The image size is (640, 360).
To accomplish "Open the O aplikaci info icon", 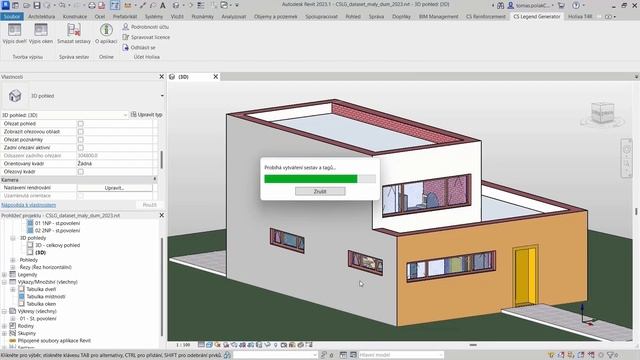I will pos(106,30).
